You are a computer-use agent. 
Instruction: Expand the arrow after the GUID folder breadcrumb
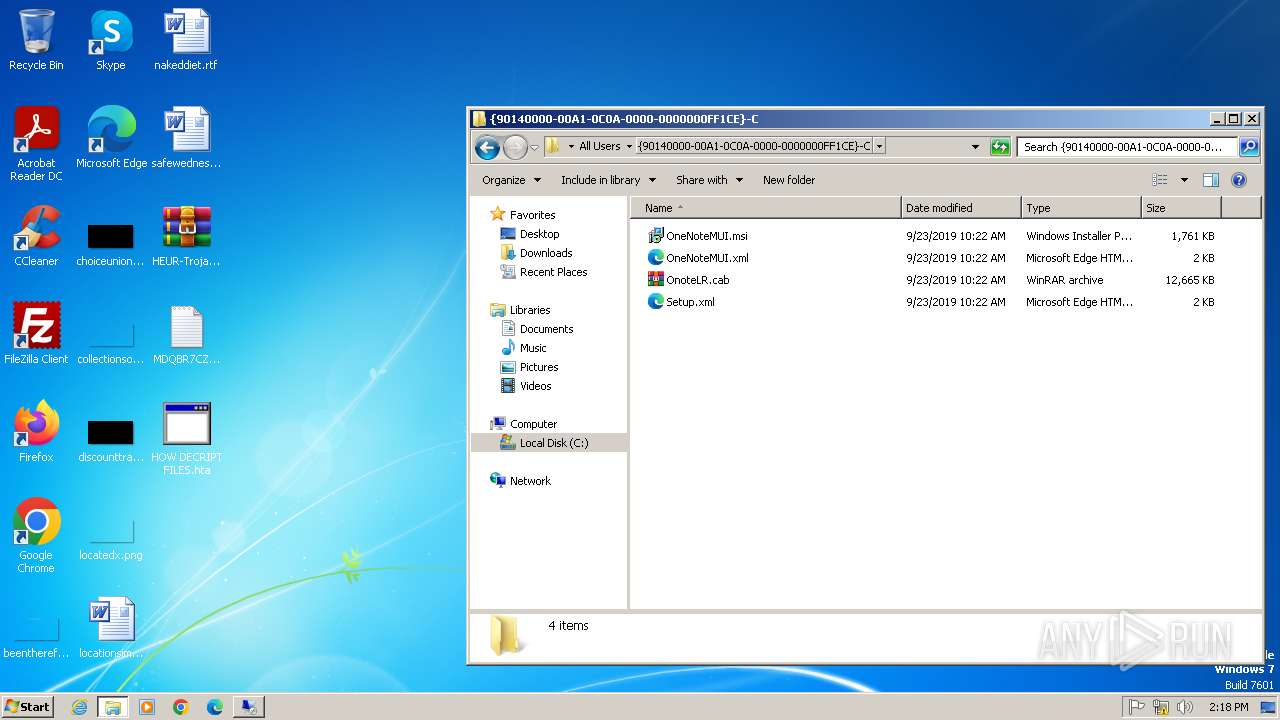pos(879,146)
